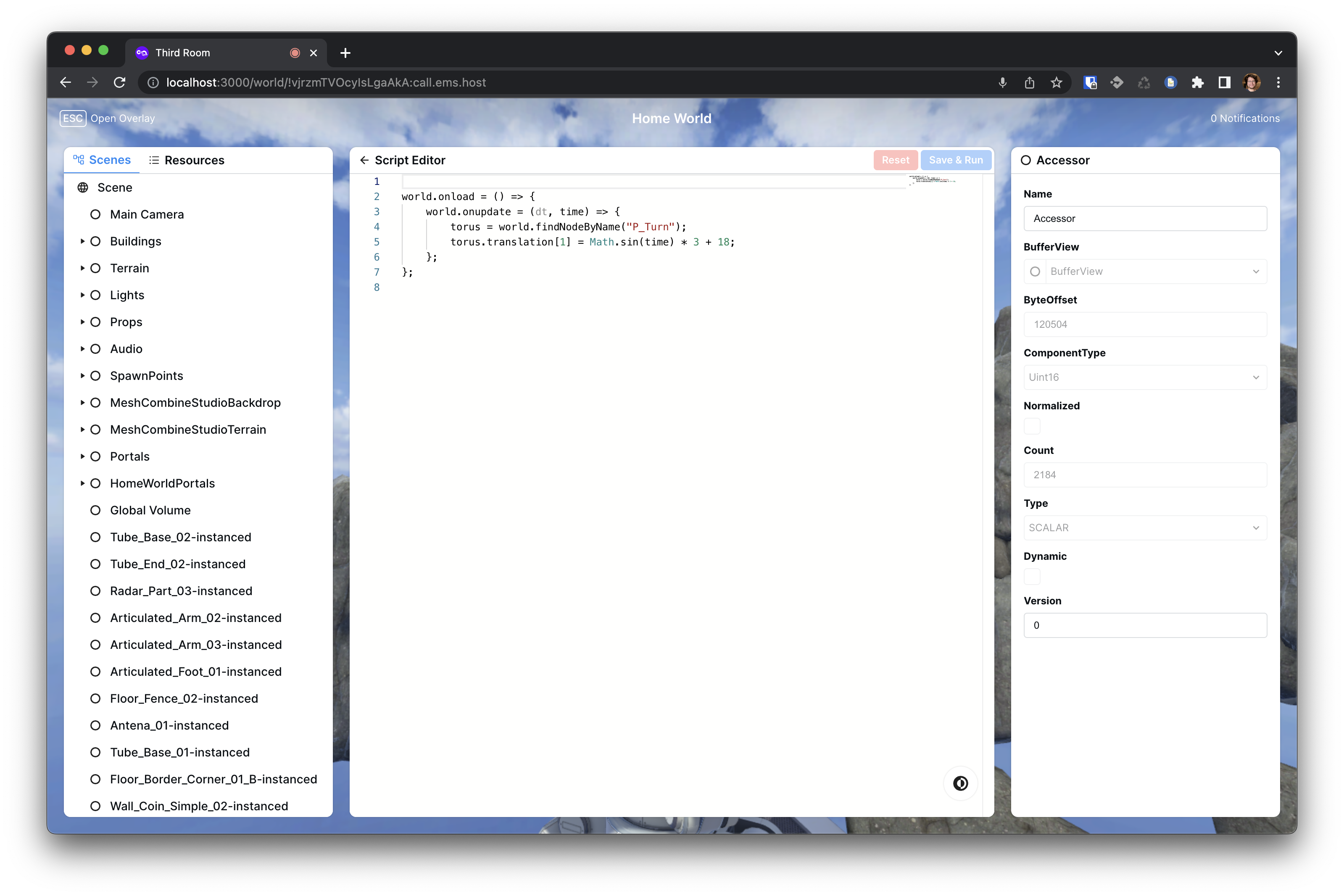Click the Save & Run button

[956, 160]
